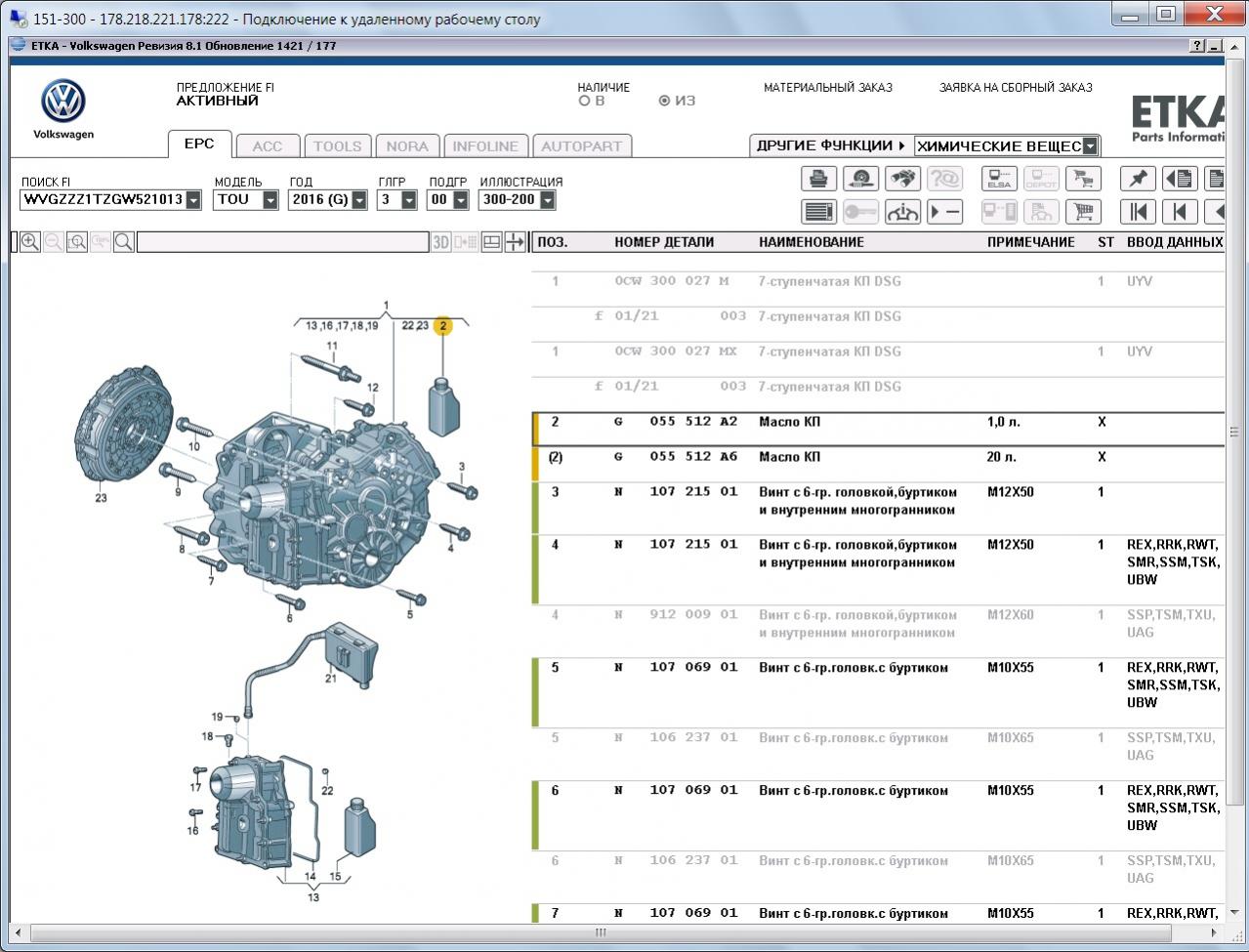Click callout 21 on the control unit drawing
Screen dimensions: 1249x952
click(x=330, y=678)
